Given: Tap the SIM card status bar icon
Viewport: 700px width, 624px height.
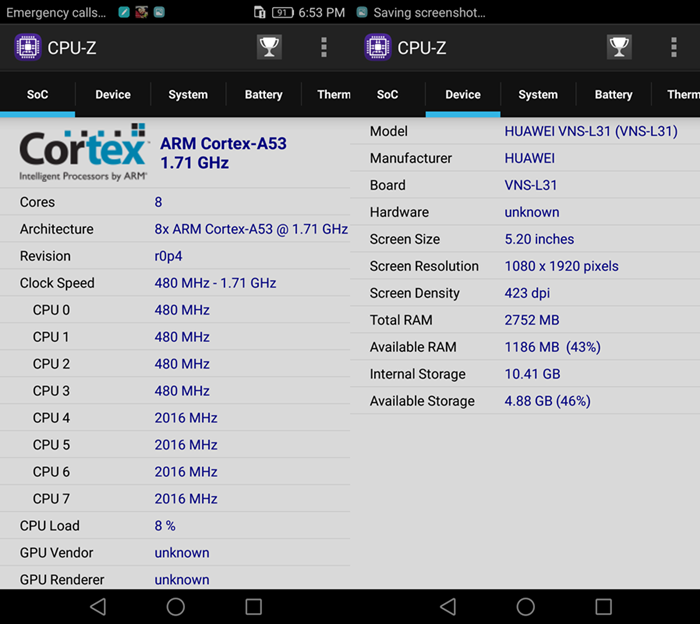Looking at the screenshot, I should (x=259, y=12).
